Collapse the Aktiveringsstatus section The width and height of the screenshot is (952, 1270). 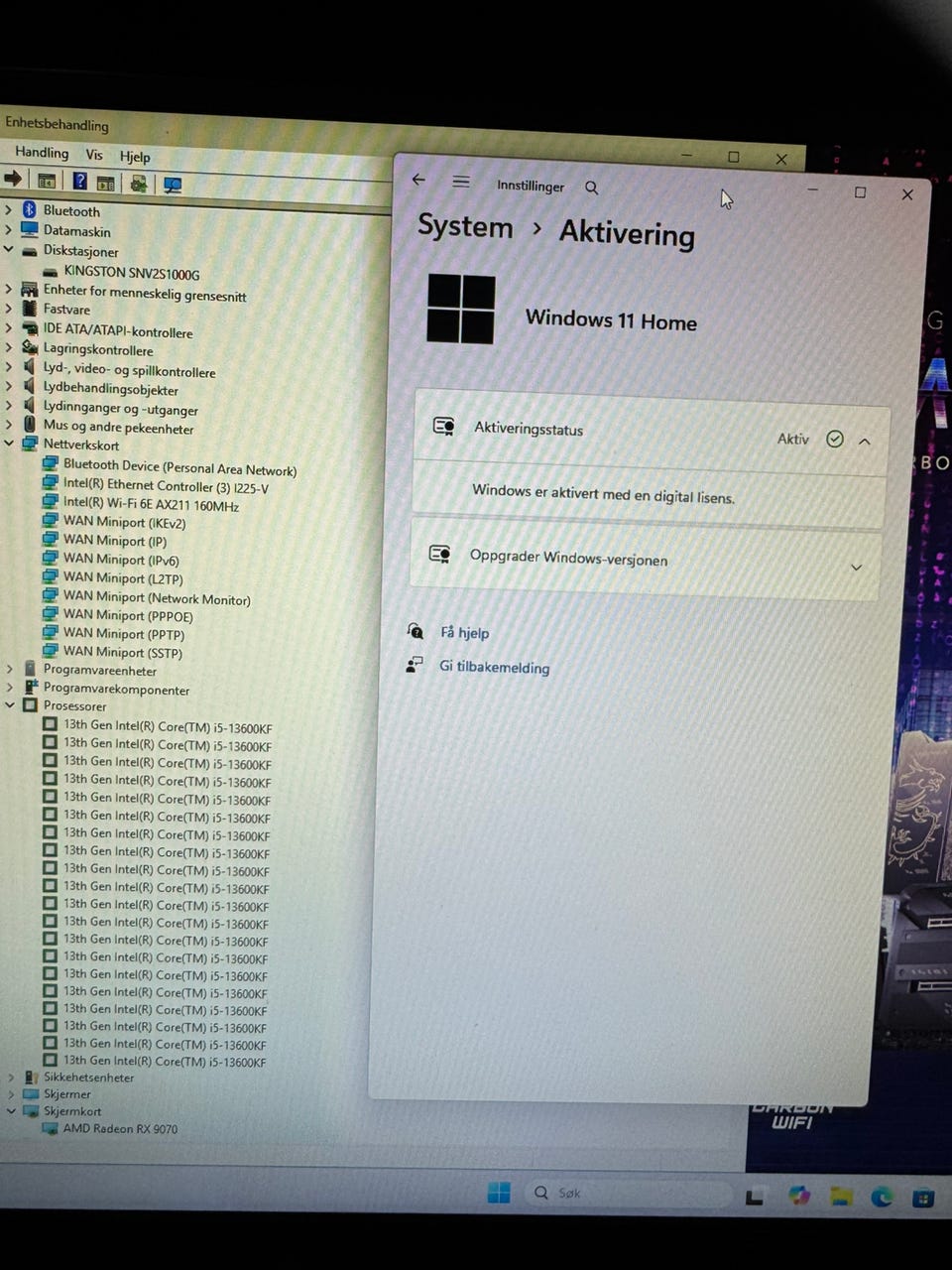pos(865,442)
